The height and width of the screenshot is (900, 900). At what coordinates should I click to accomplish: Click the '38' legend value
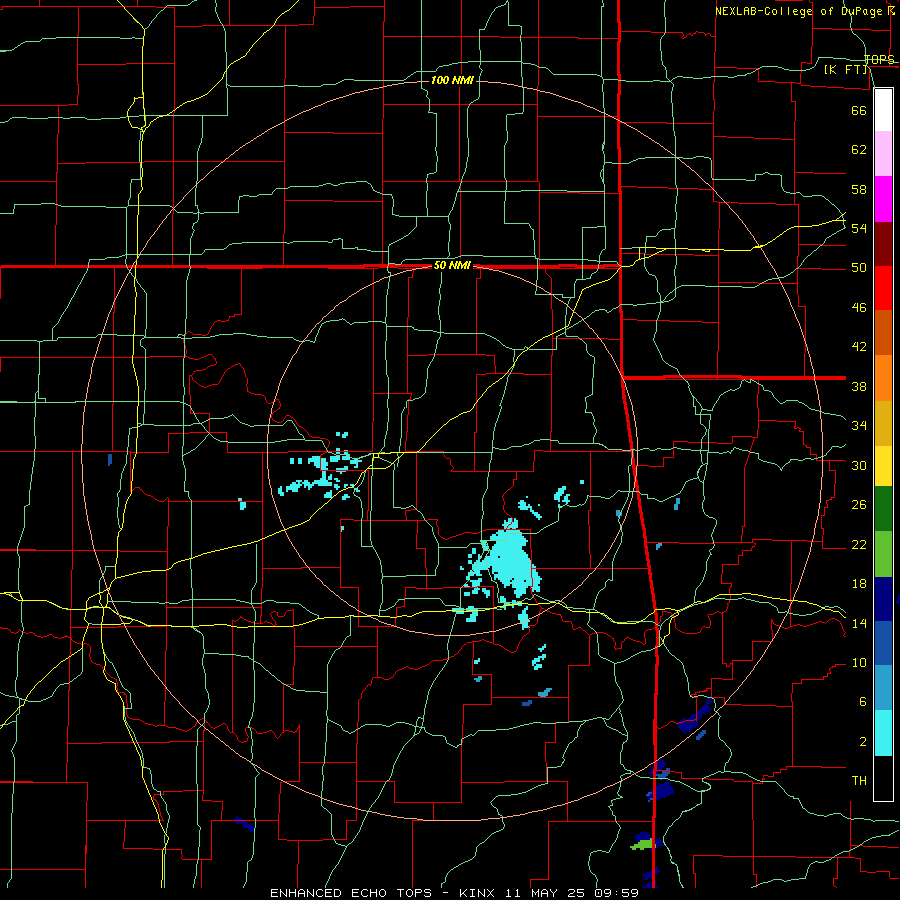859,386
